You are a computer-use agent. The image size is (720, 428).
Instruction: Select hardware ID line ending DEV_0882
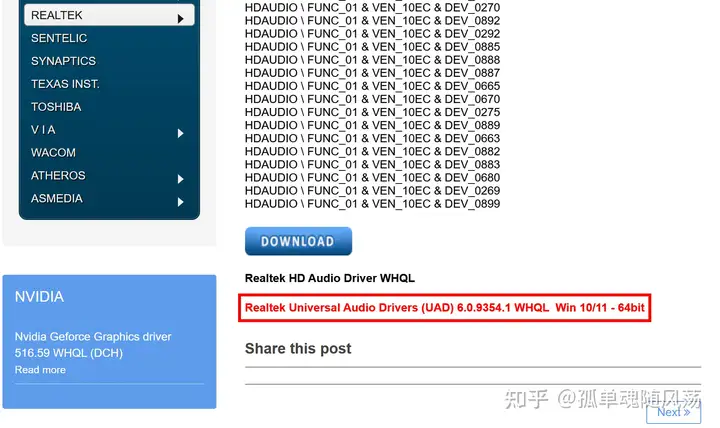[x=372, y=152]
